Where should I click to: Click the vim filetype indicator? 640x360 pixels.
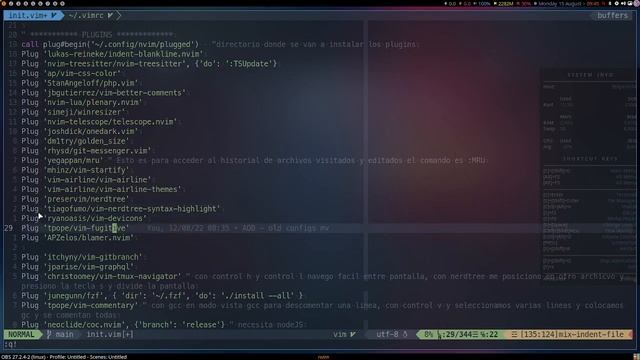(344, 334)
